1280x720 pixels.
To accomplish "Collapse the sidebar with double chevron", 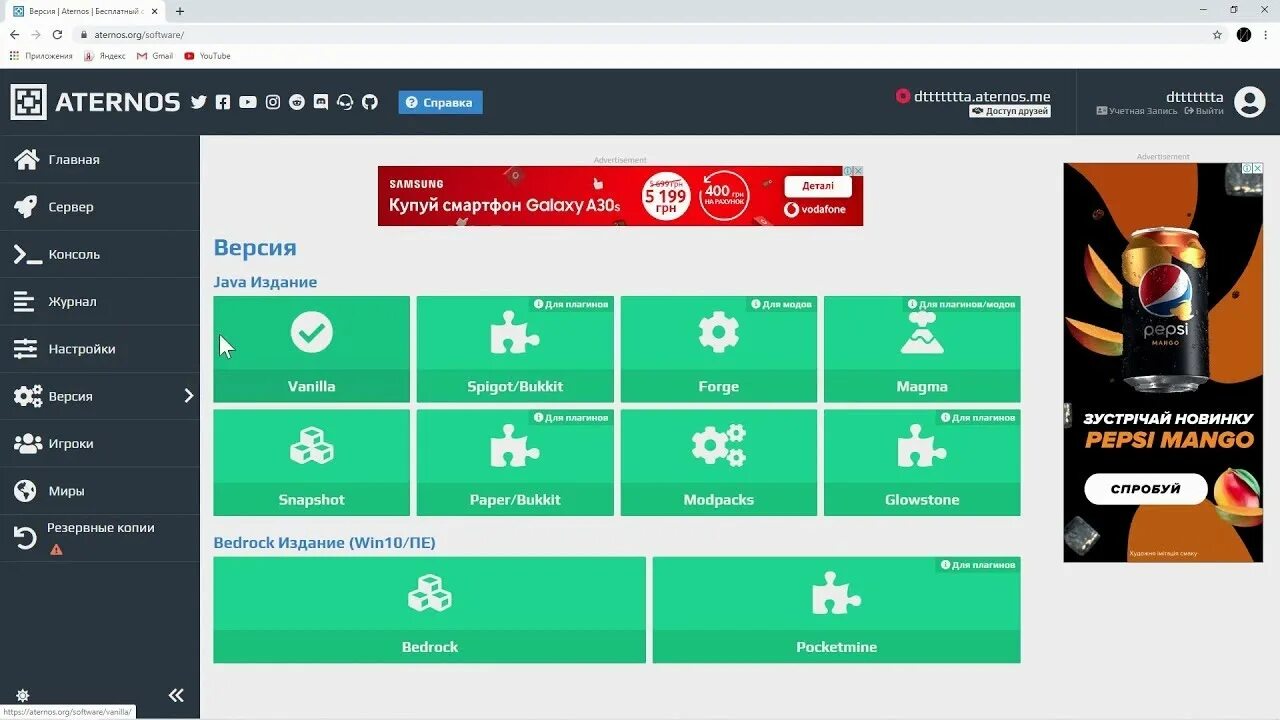I will [x=176, y=695].
